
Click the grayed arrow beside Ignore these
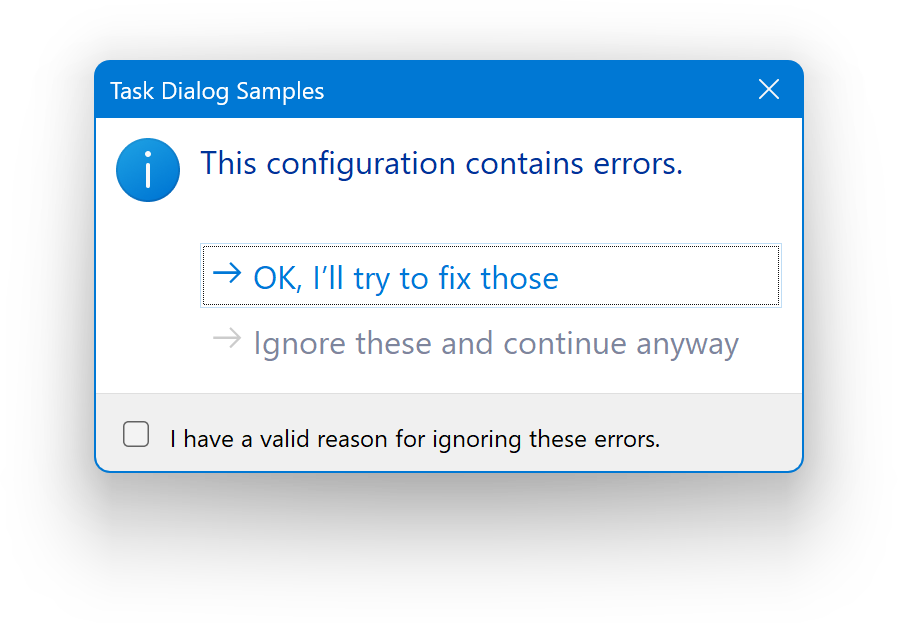(x=228, y=339)
